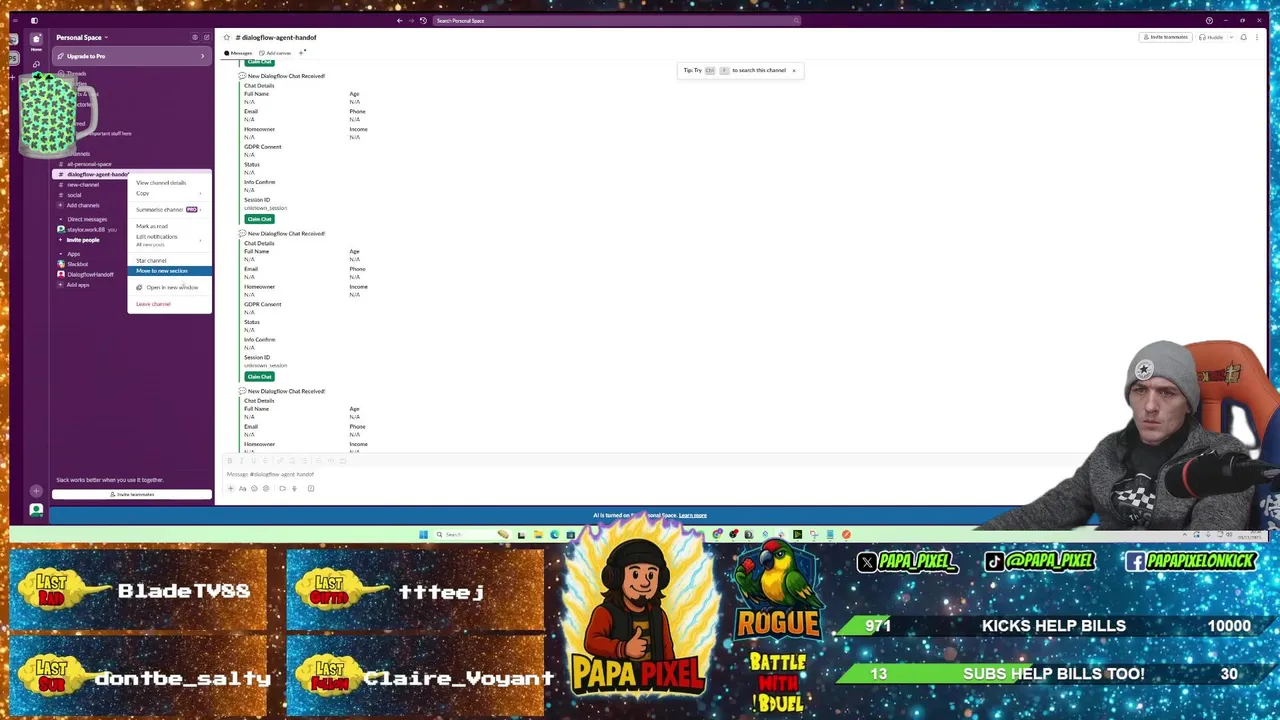Open the Slackbot app

tap(77, 264)
